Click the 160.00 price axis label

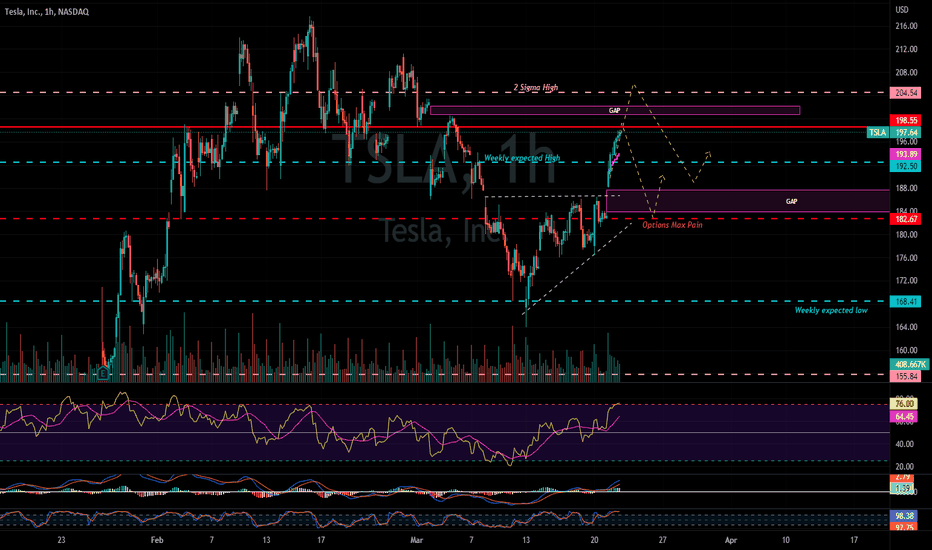906,350
